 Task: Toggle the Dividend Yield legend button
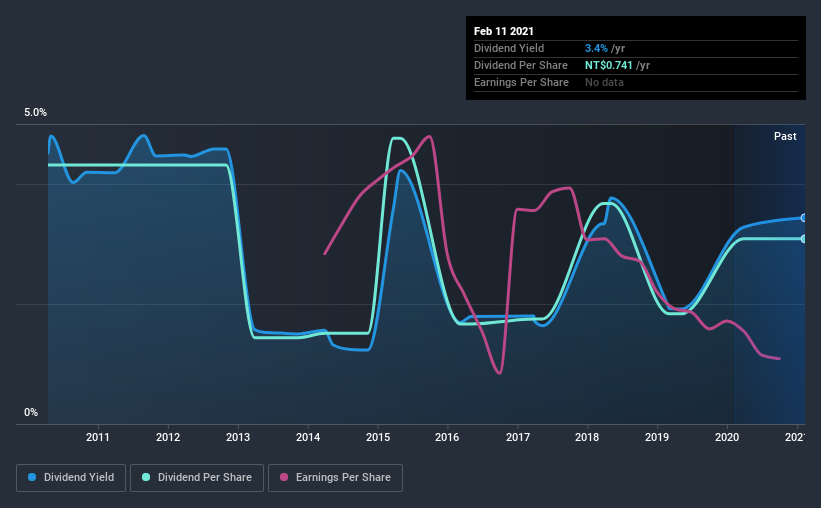71,478
